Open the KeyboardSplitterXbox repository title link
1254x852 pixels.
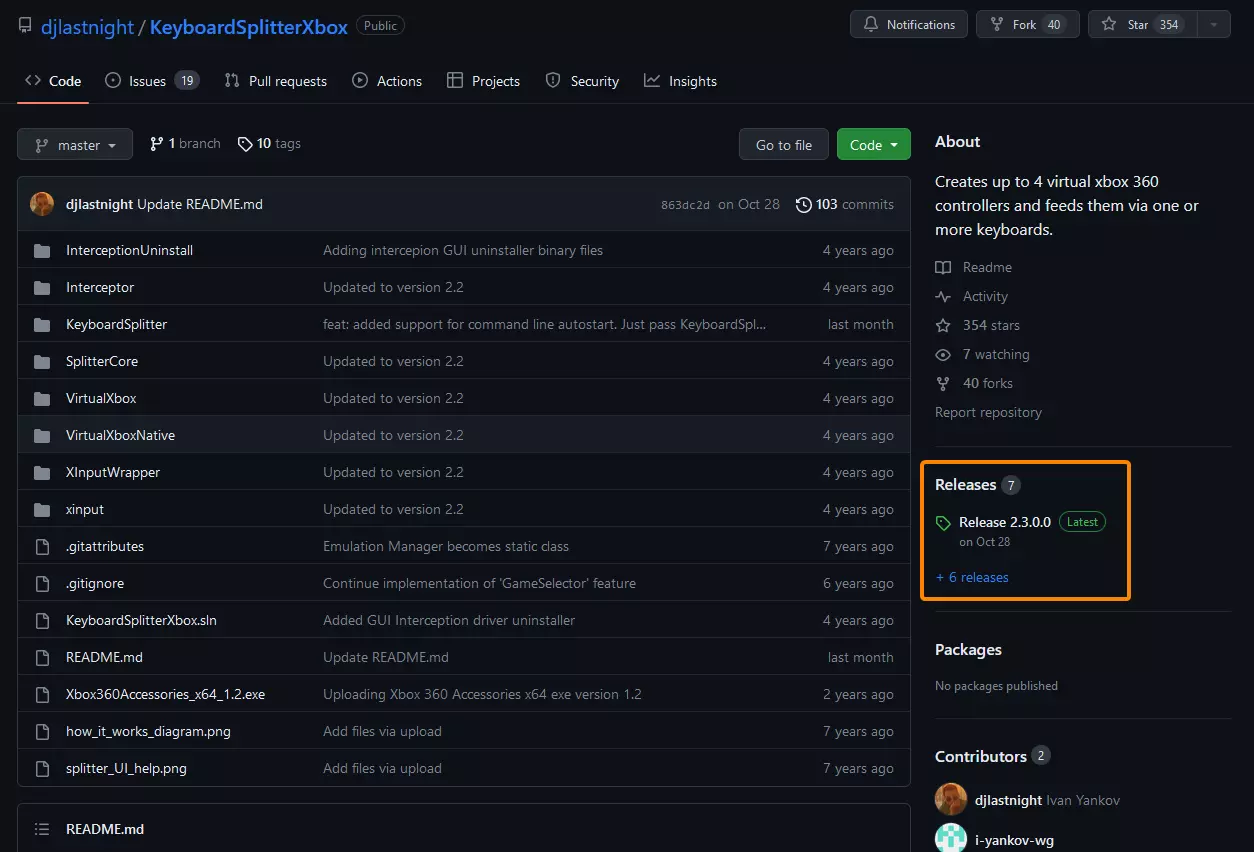(249, 27)
